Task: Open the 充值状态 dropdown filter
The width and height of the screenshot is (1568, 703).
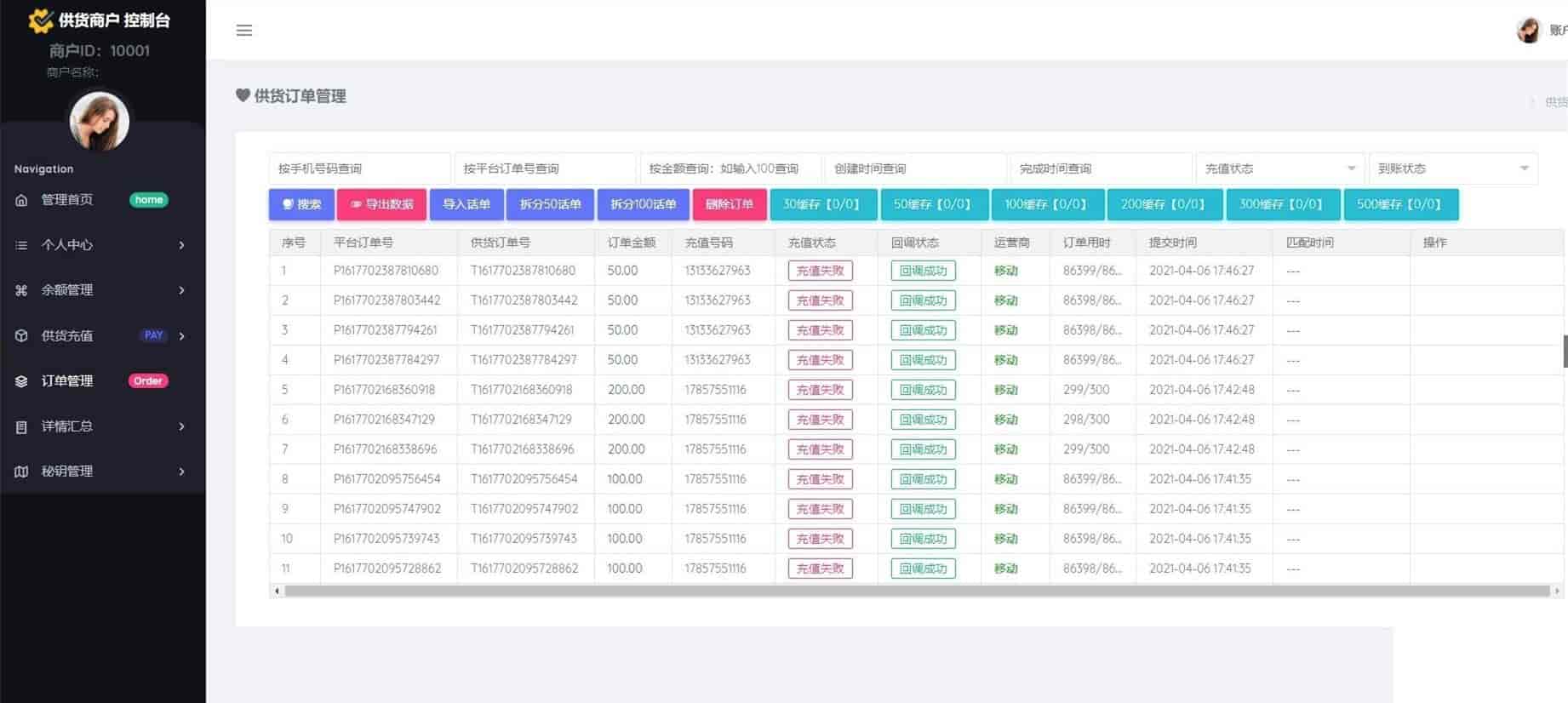Action: point(1279,169)
